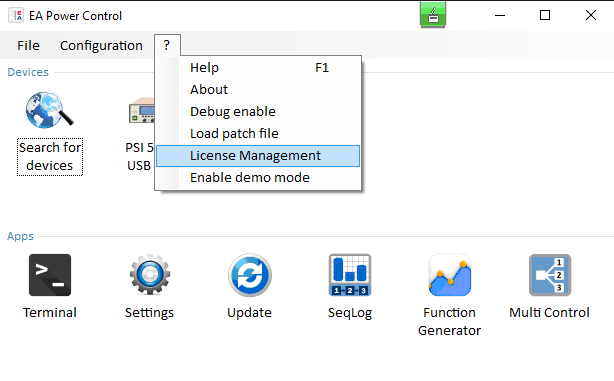Collapse the question mark menu
Viewport: 614px width, 381px height.
click(167, 45)
